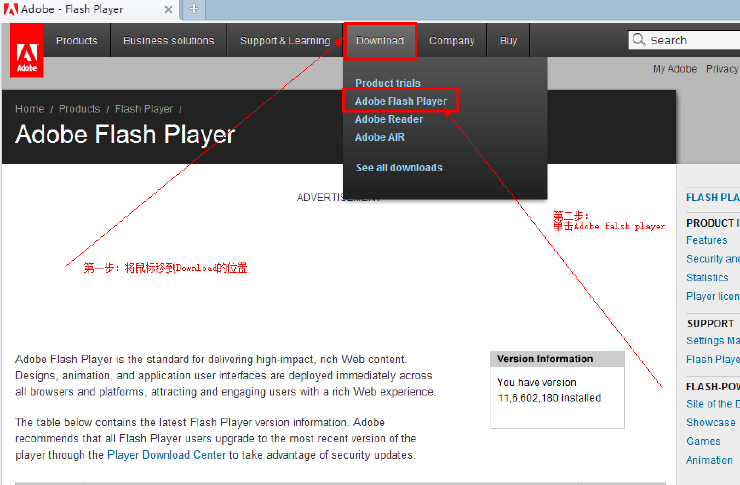
Task: Open Features sidebar link
Action: (706, 240)
